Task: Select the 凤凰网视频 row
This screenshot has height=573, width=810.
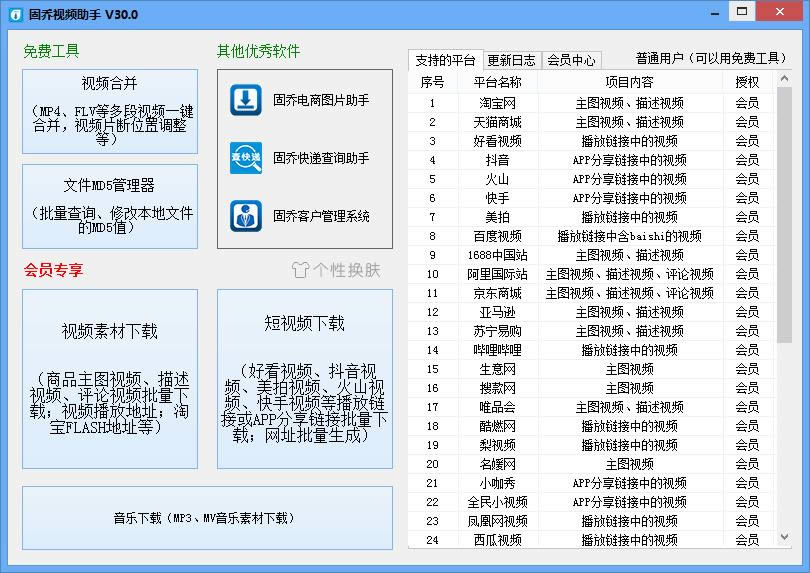Action: [592, 521]
